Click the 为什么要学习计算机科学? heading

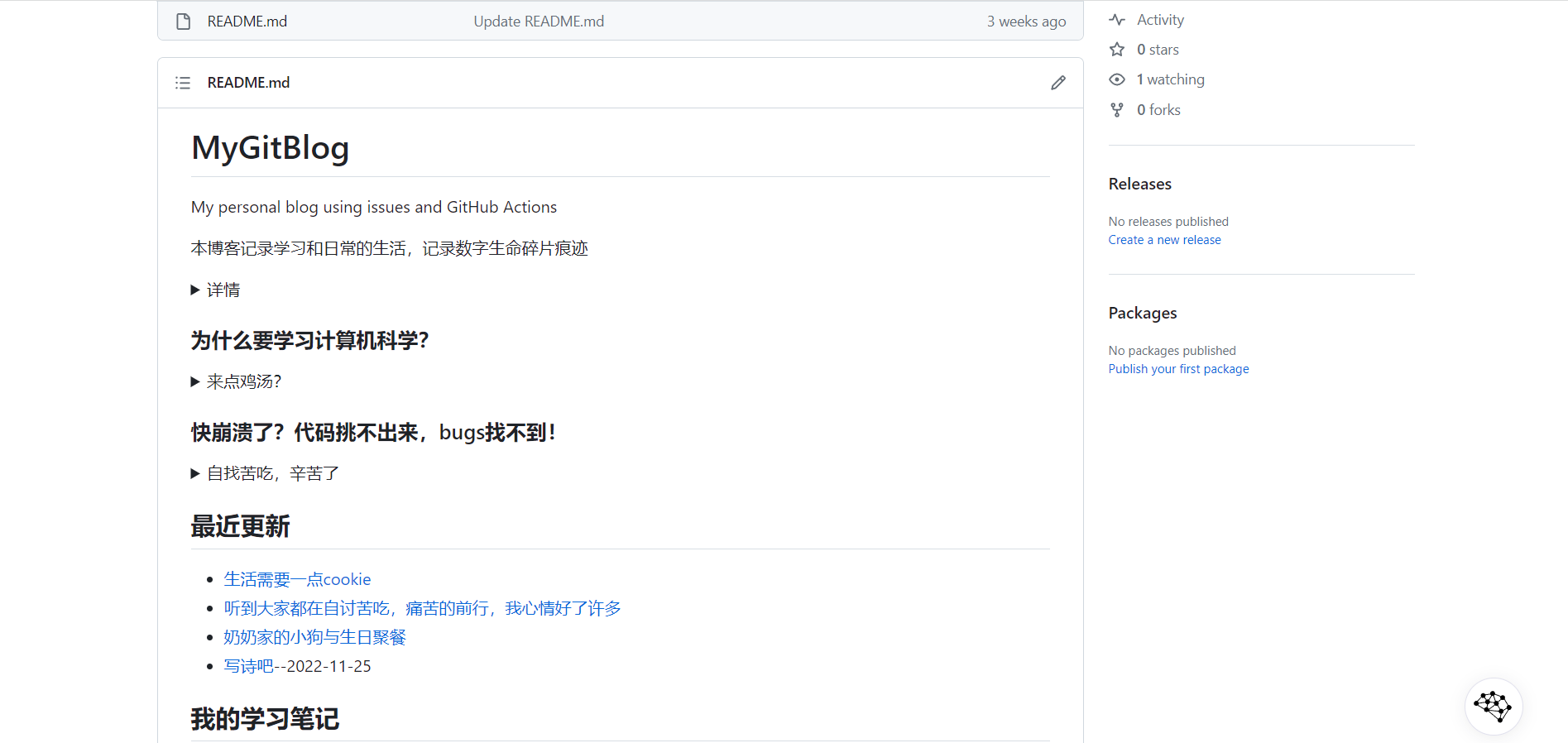click(310, 340)
